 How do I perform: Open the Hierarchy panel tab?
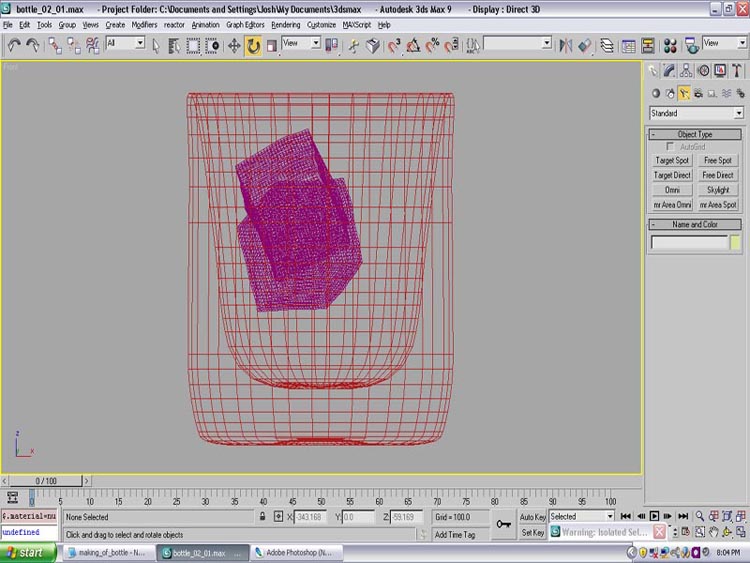(687, 71)
